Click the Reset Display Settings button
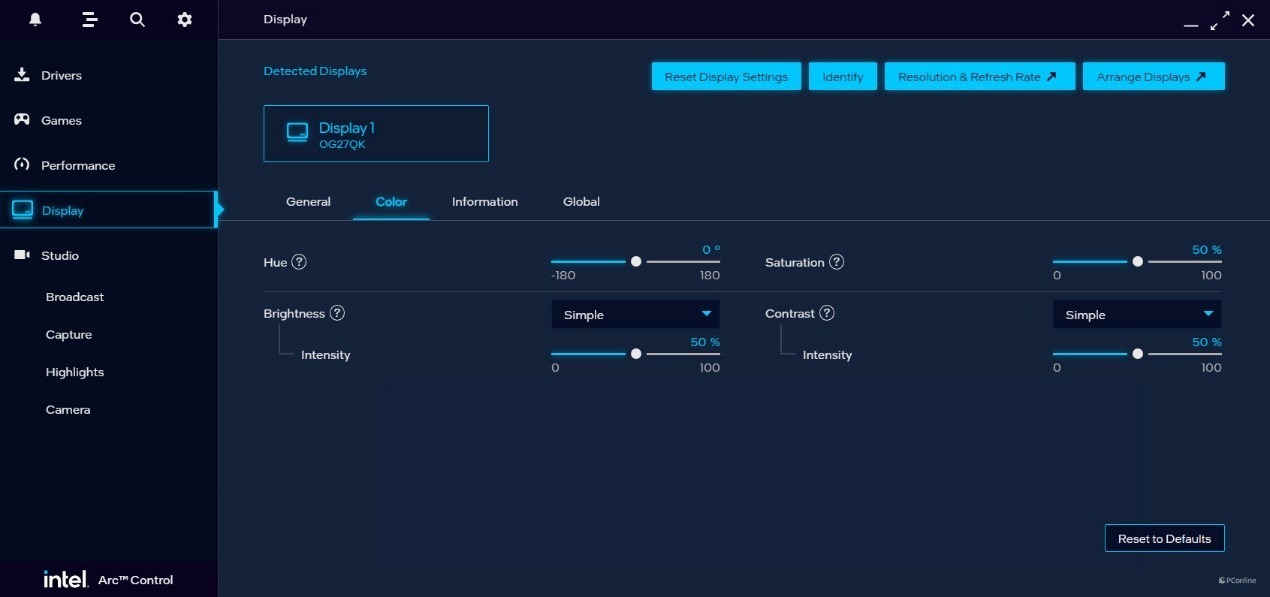1270x597 pixels. (x=726, y=77)
